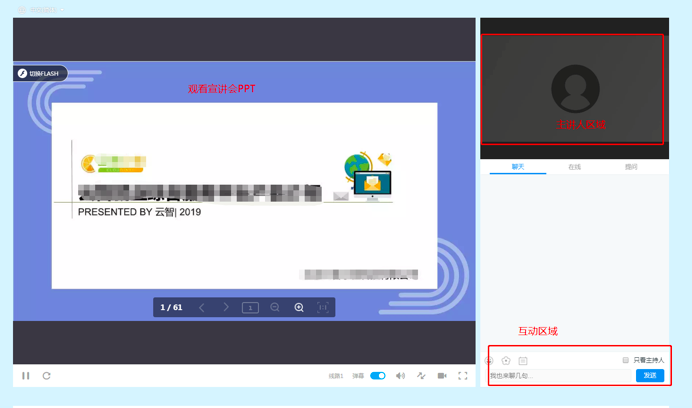Screen dimensions: 692x408
Task: Click the refresh icon in player bar
Action: tap(46, 376)
